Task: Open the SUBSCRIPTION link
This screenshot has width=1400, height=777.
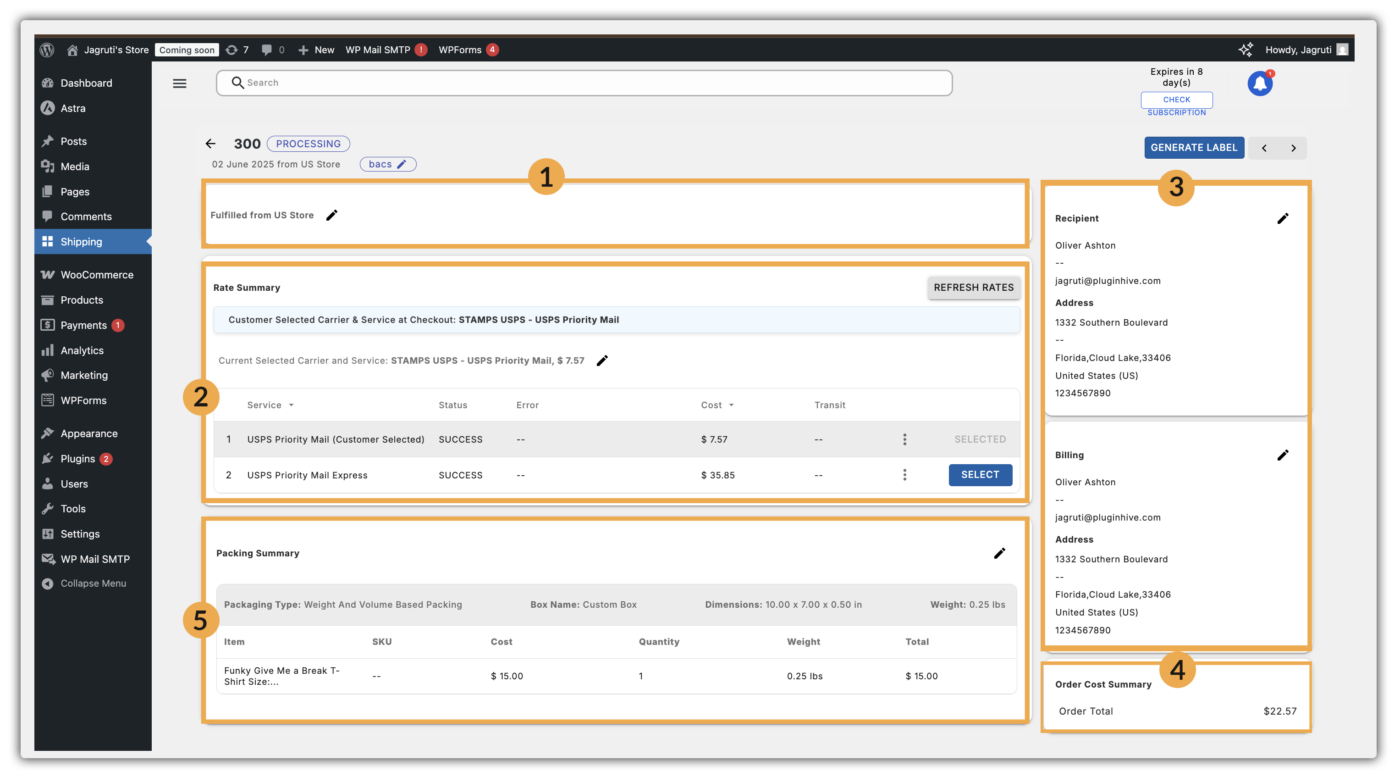Action: point(1176,113)
